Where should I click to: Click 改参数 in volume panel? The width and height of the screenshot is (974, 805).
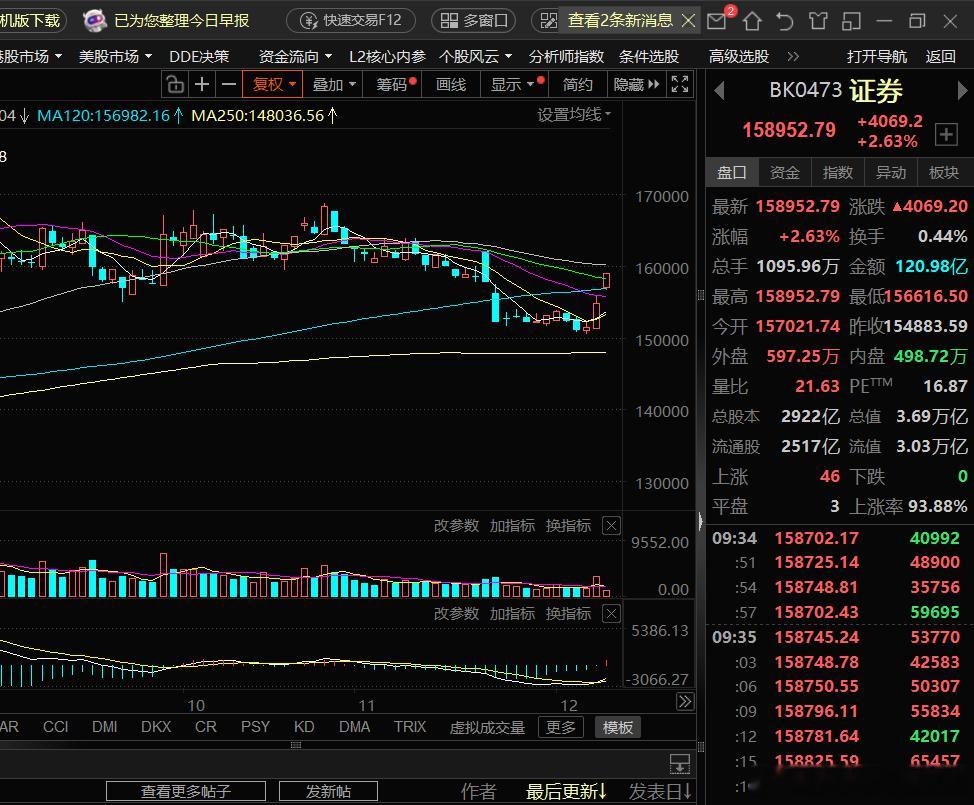point(456,525)
